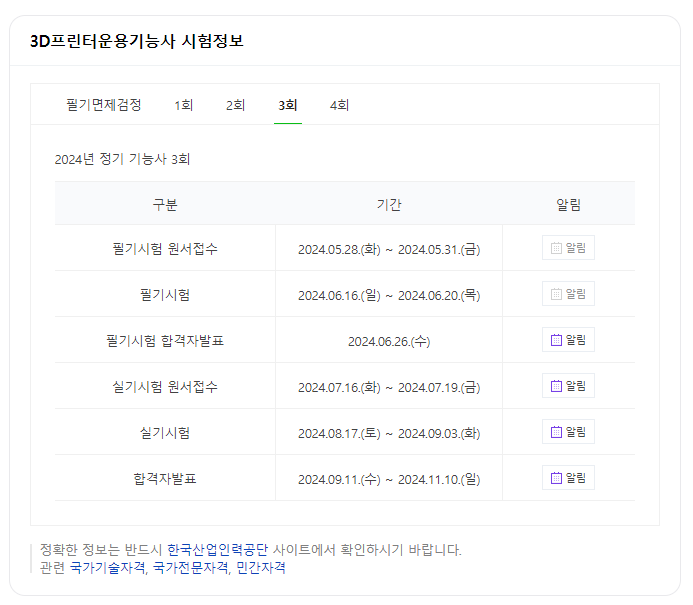
Task: Switch to the 1회 tab
Action: (183, 105)
